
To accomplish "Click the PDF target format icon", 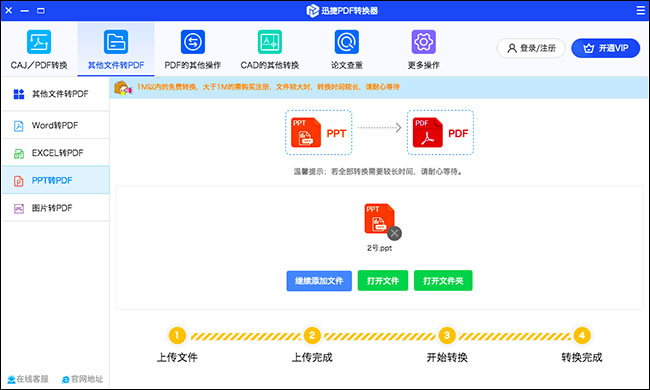I will (428, 133).
